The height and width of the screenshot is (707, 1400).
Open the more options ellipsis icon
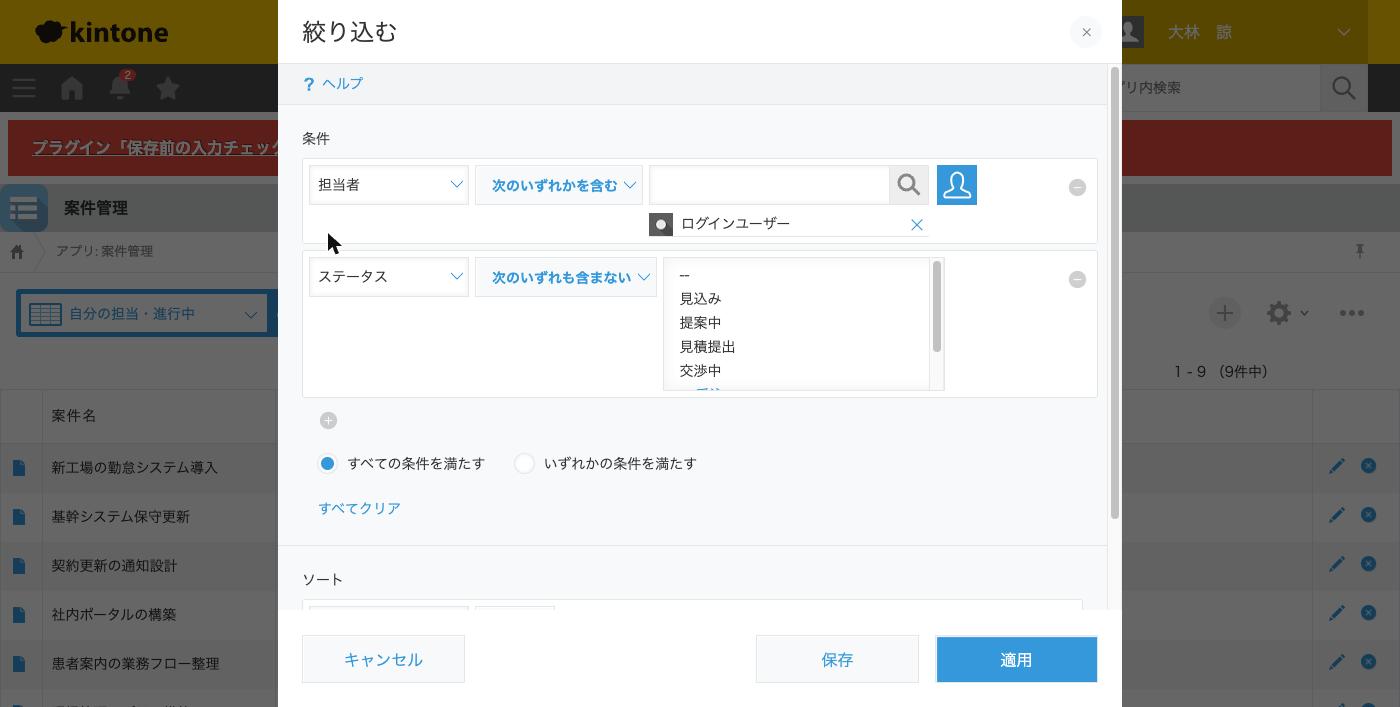pyautogui.click(x=1352, y=313)
